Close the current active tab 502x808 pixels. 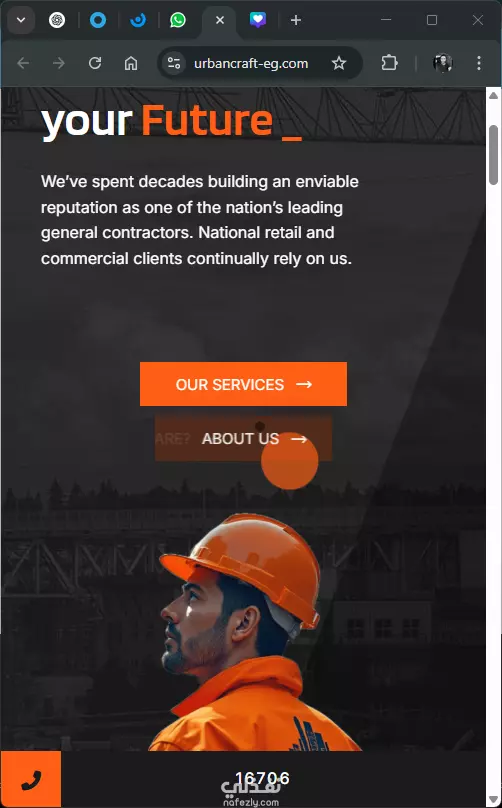click(x=220, y=20)
